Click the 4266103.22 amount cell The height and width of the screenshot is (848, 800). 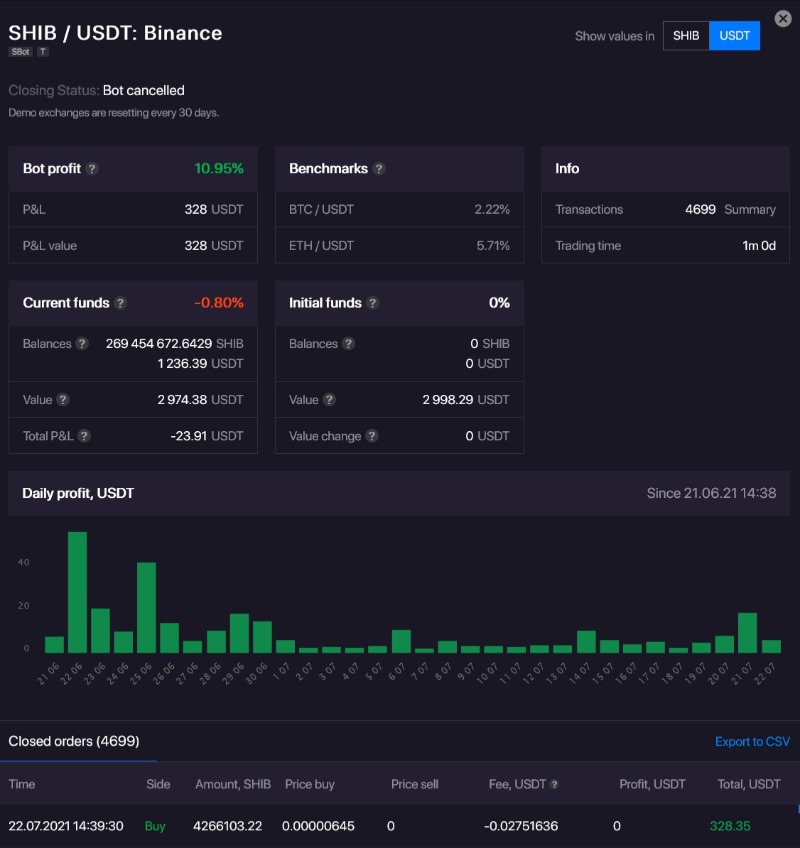228,826
